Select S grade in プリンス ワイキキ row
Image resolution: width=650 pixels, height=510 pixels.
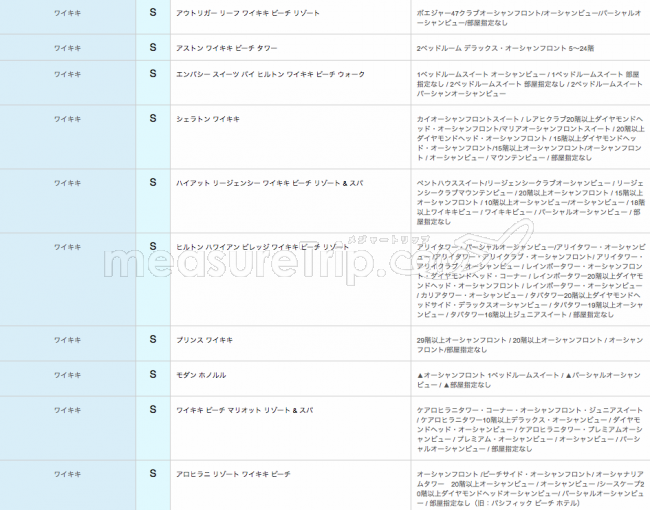[x=153, y=339]
